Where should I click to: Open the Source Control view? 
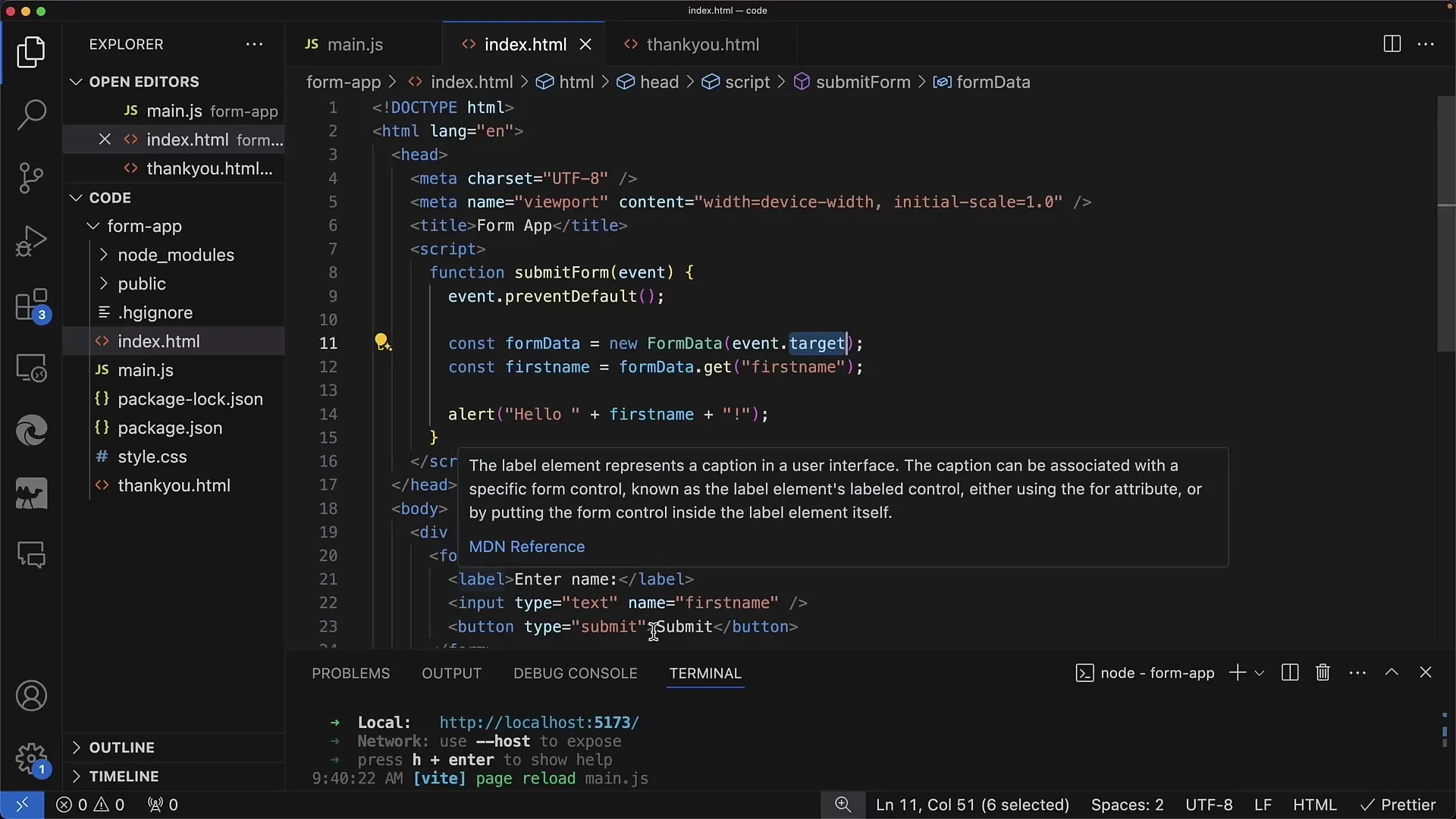point(31,178)
